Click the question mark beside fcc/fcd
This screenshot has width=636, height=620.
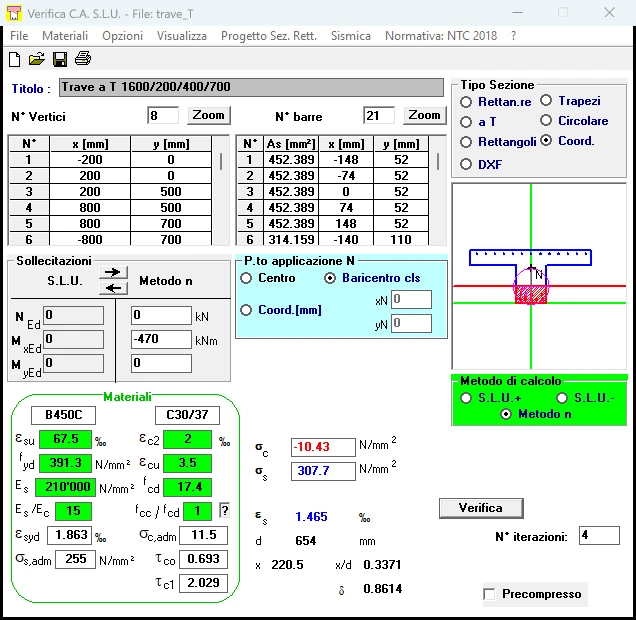click(x=224, y=510)
